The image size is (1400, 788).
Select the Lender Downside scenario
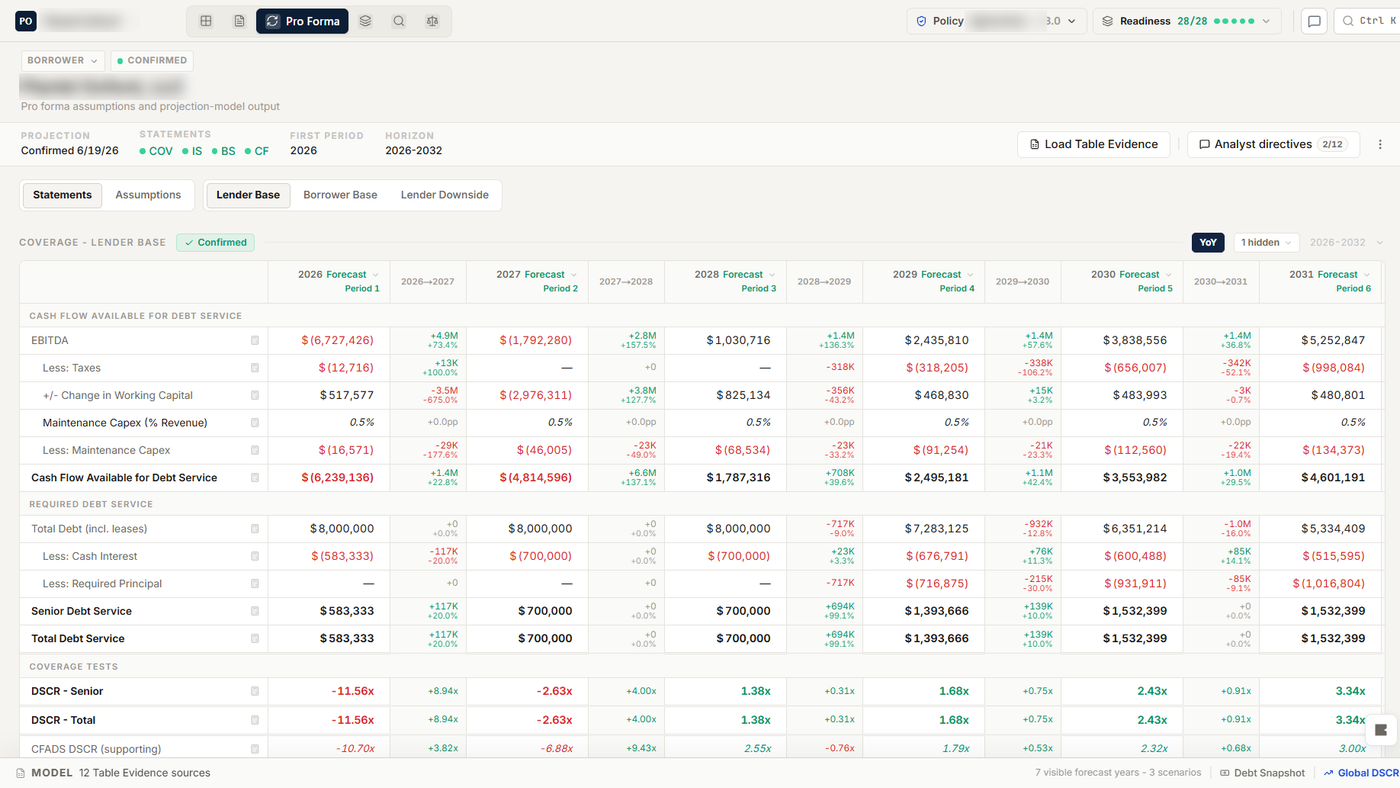[x=445, y=195]
